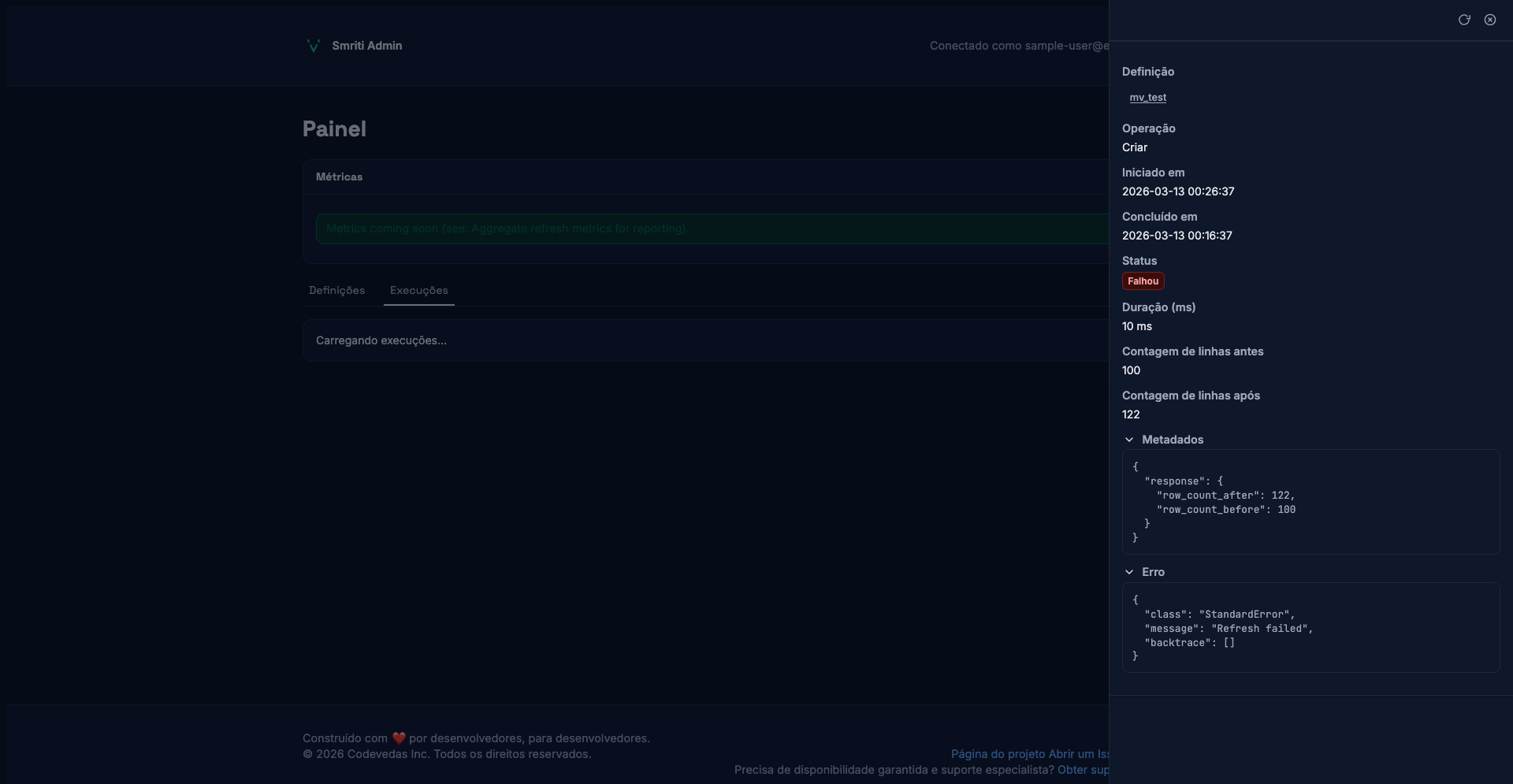1513x784 pixels.
Task: Click inside the Erro JSON code block
Action: [x=1310, y=627]
